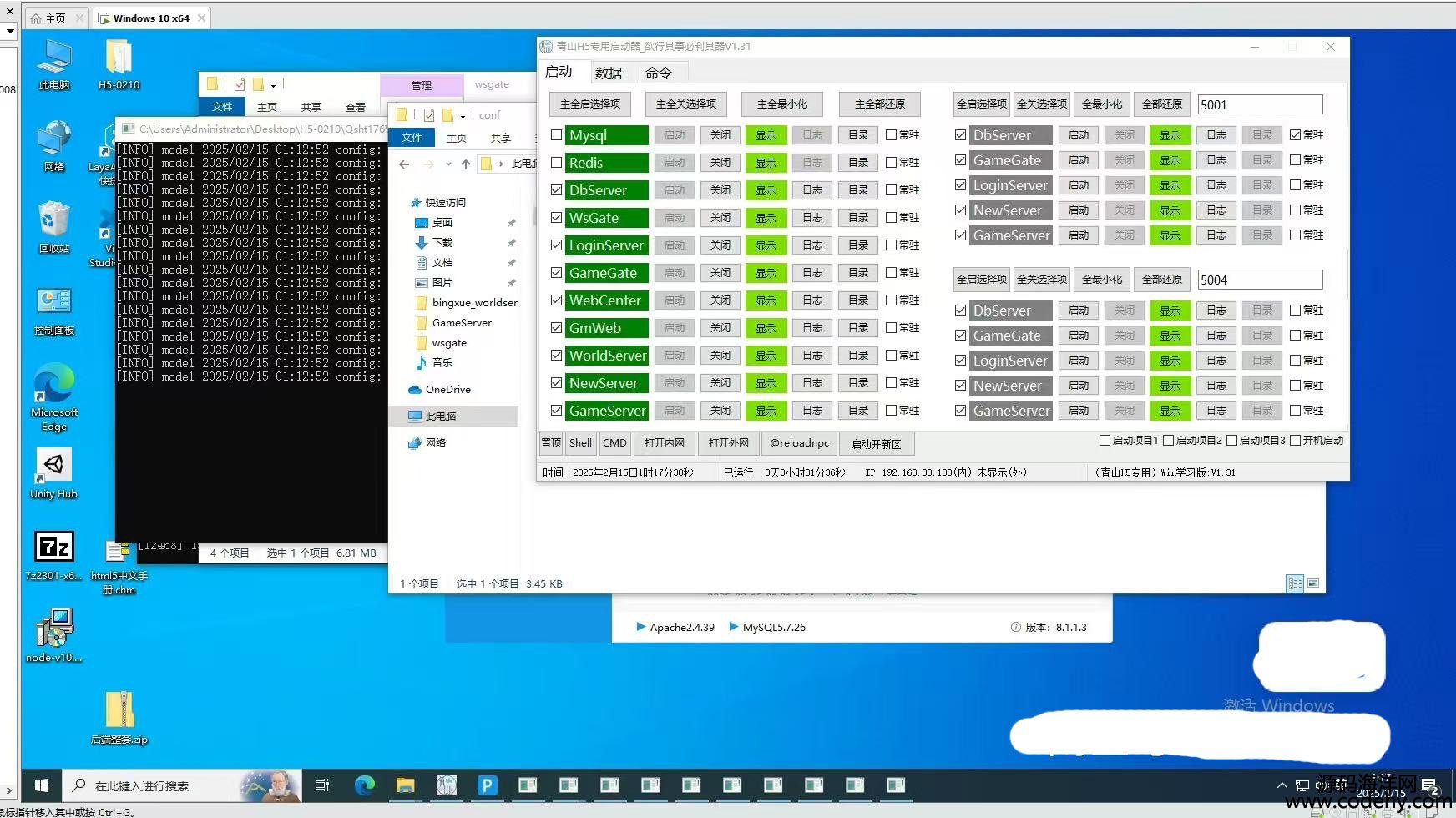1456x818 pixels.
Task: Launch Unity Hub desktop shortcut
Action: (54, 473)
